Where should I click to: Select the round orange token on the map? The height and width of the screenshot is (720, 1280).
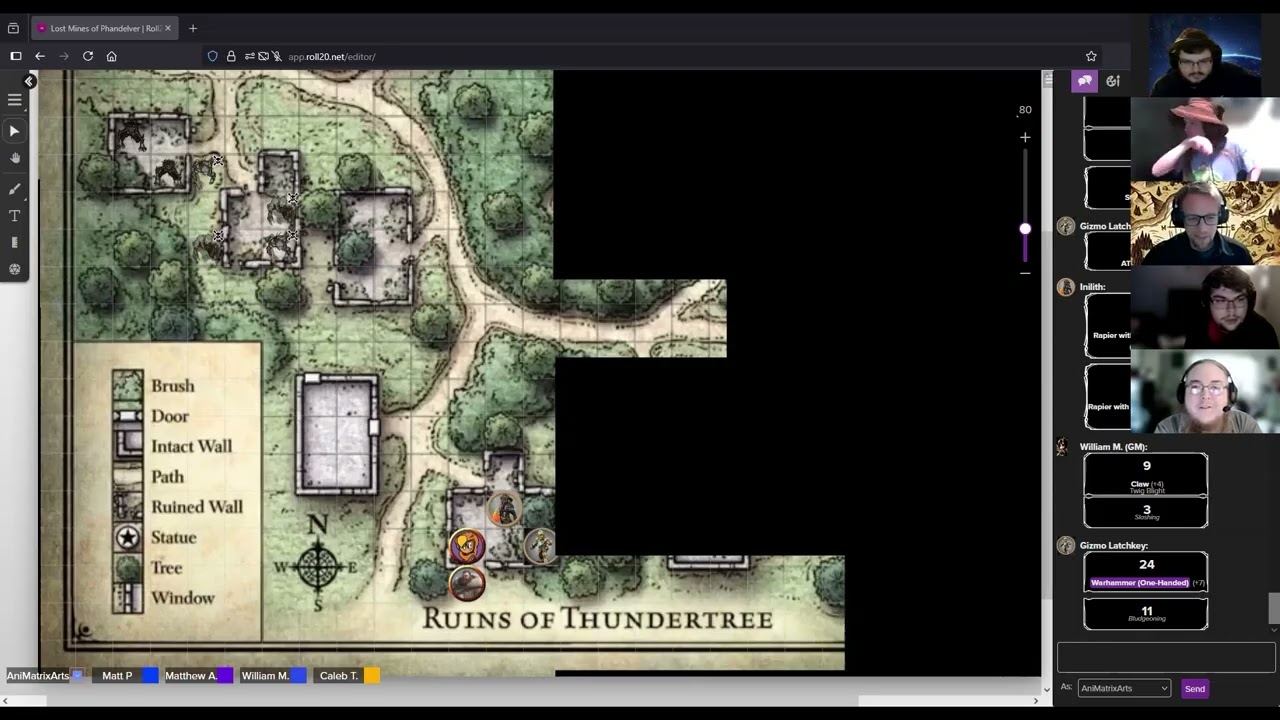(x=467, y=546)
